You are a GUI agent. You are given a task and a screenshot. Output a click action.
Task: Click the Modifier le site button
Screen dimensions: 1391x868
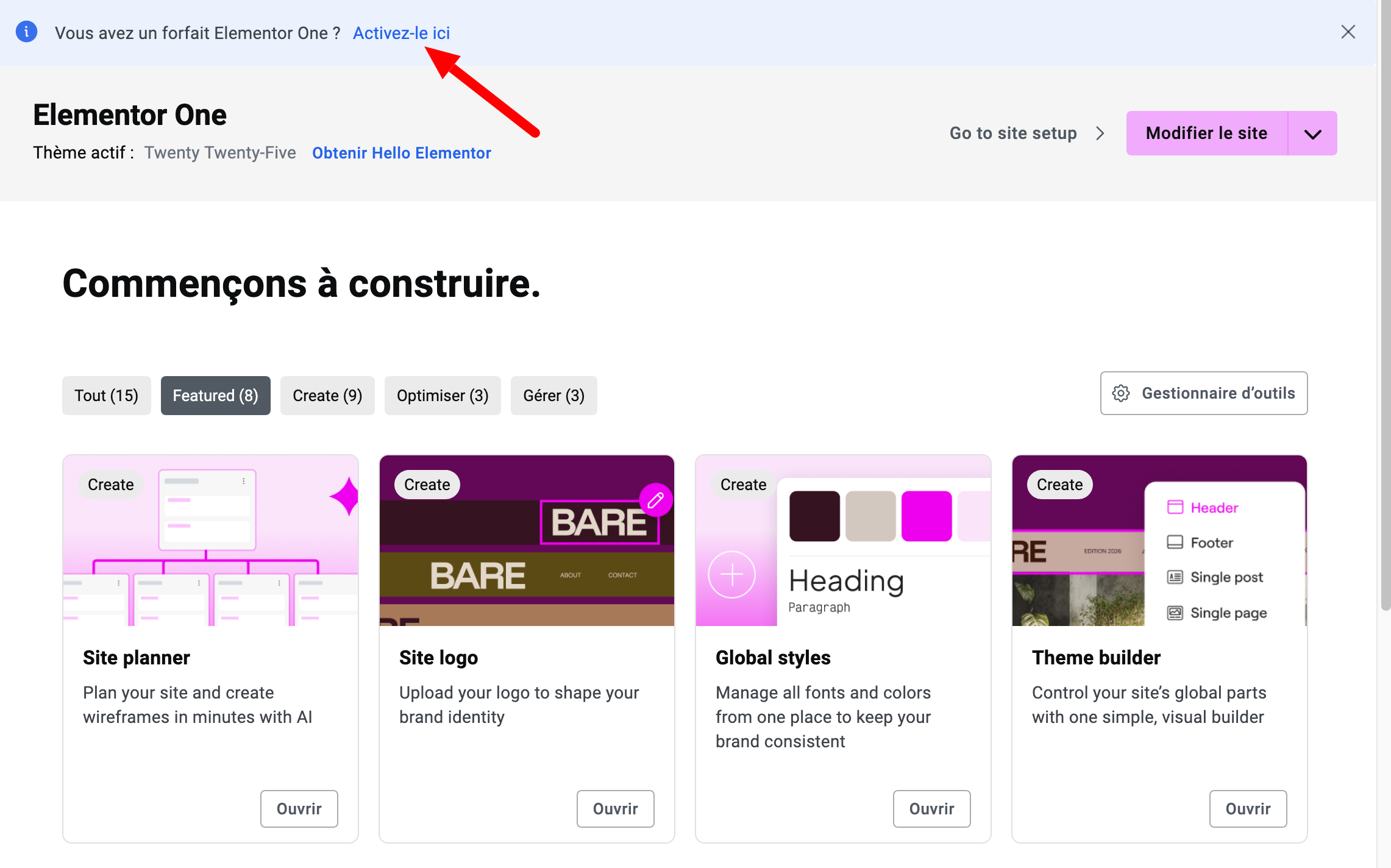pyautogui.click(x=1207, y=133)
